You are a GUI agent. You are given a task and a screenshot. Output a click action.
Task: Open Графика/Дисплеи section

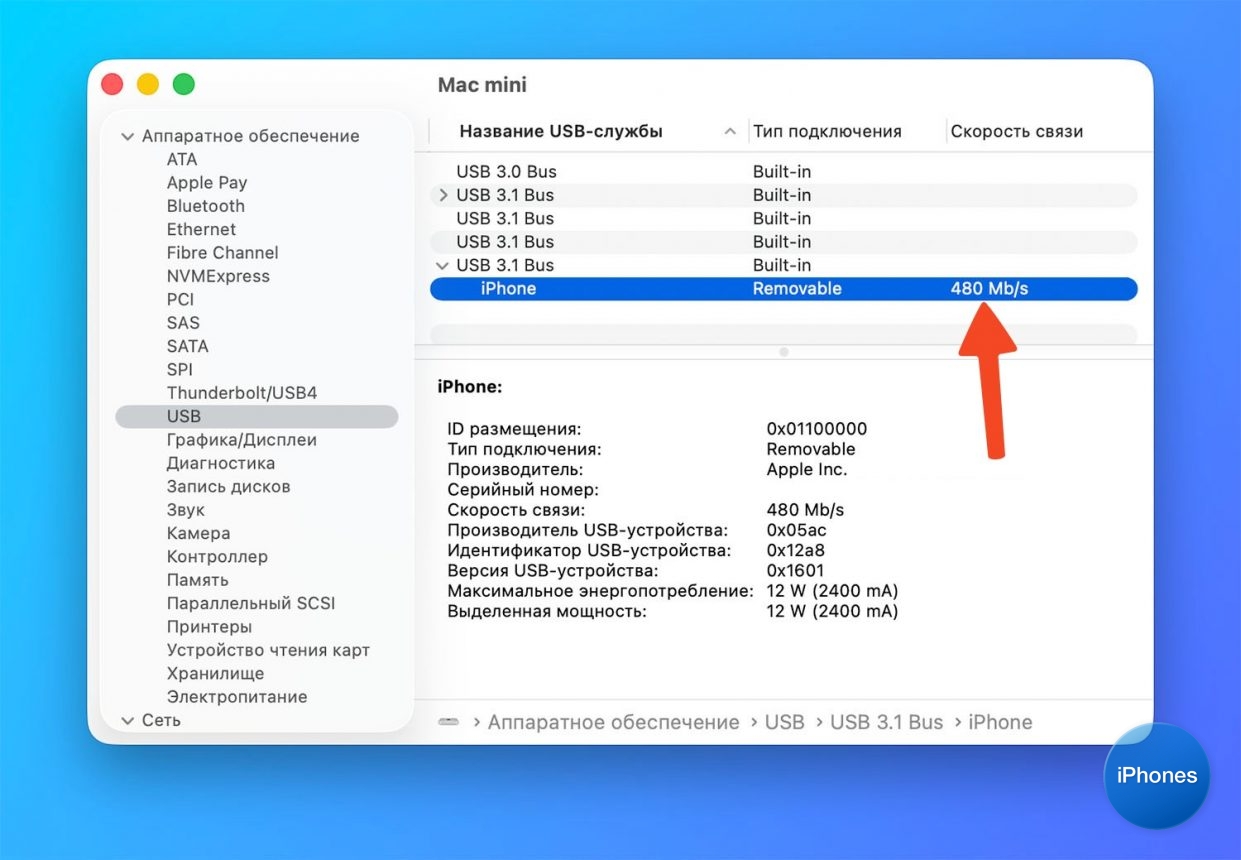(x=242, y=440)
